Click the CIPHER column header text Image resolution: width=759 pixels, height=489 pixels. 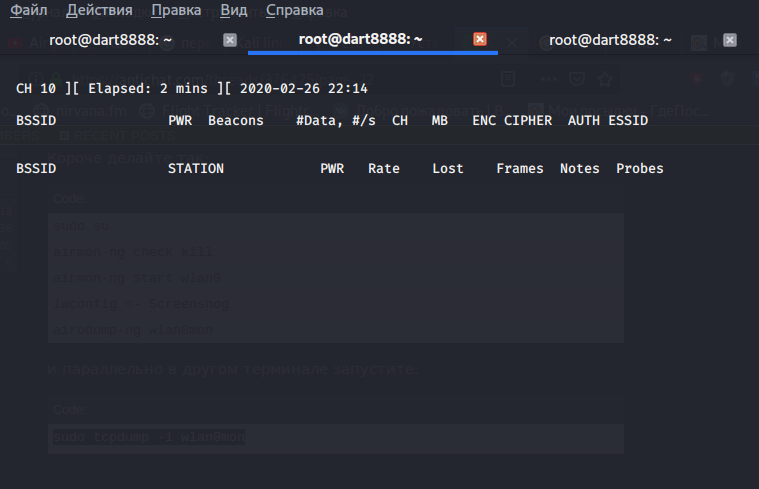pos(528,121)
